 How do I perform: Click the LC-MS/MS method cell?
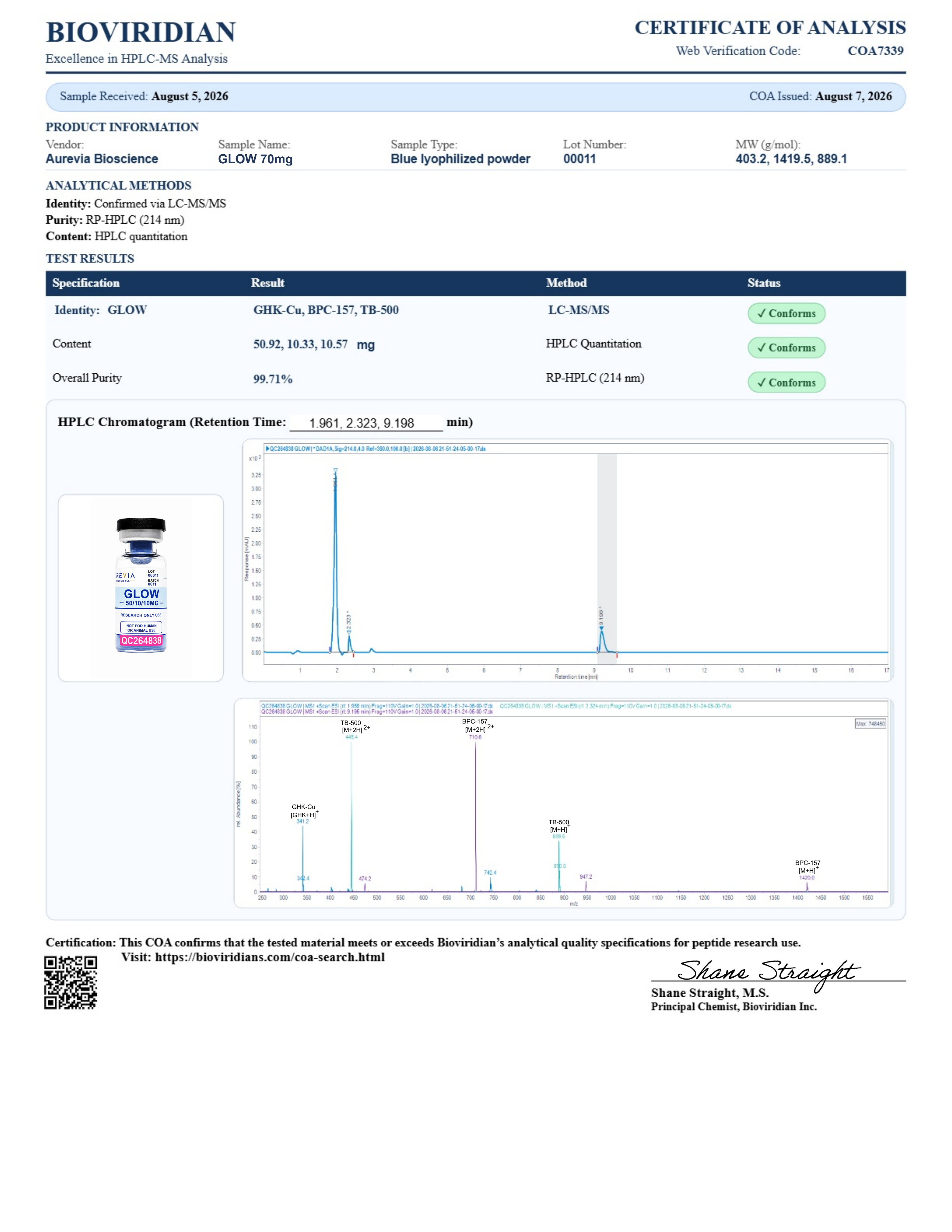579,310
